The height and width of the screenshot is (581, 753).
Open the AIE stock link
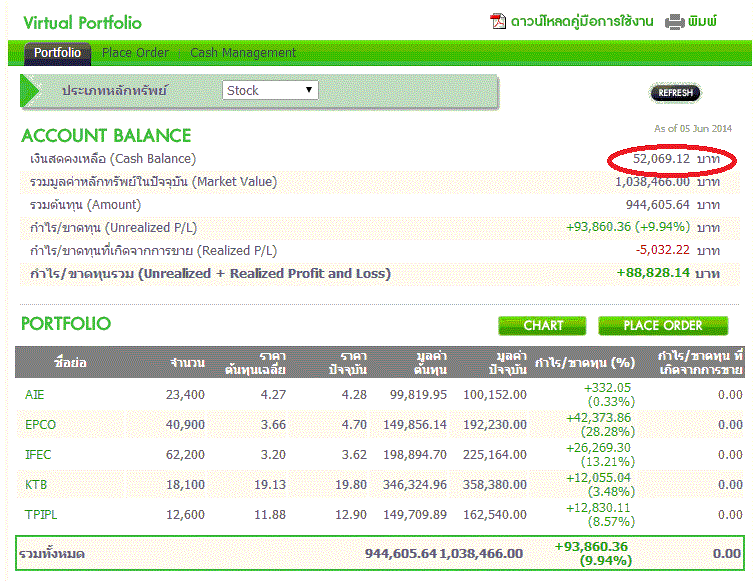(35, 395)
